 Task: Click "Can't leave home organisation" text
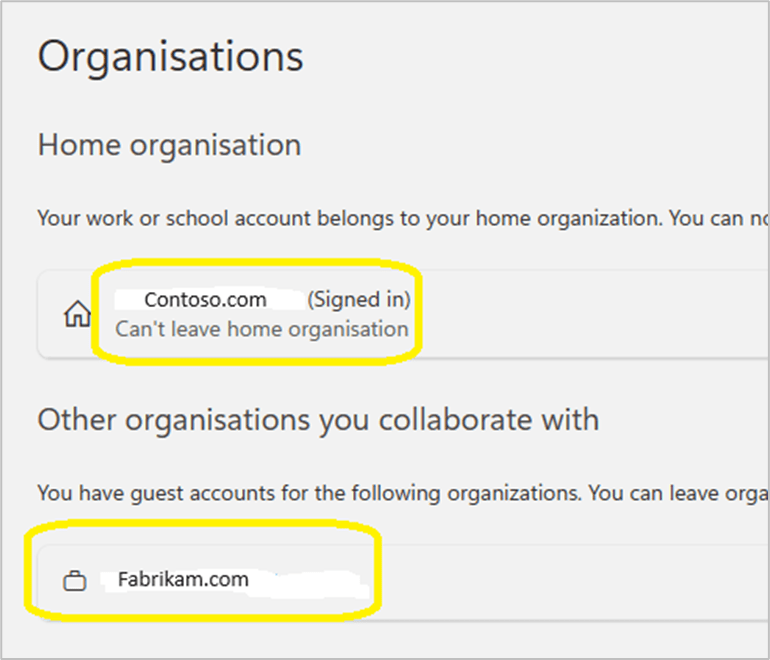[262, 329]
